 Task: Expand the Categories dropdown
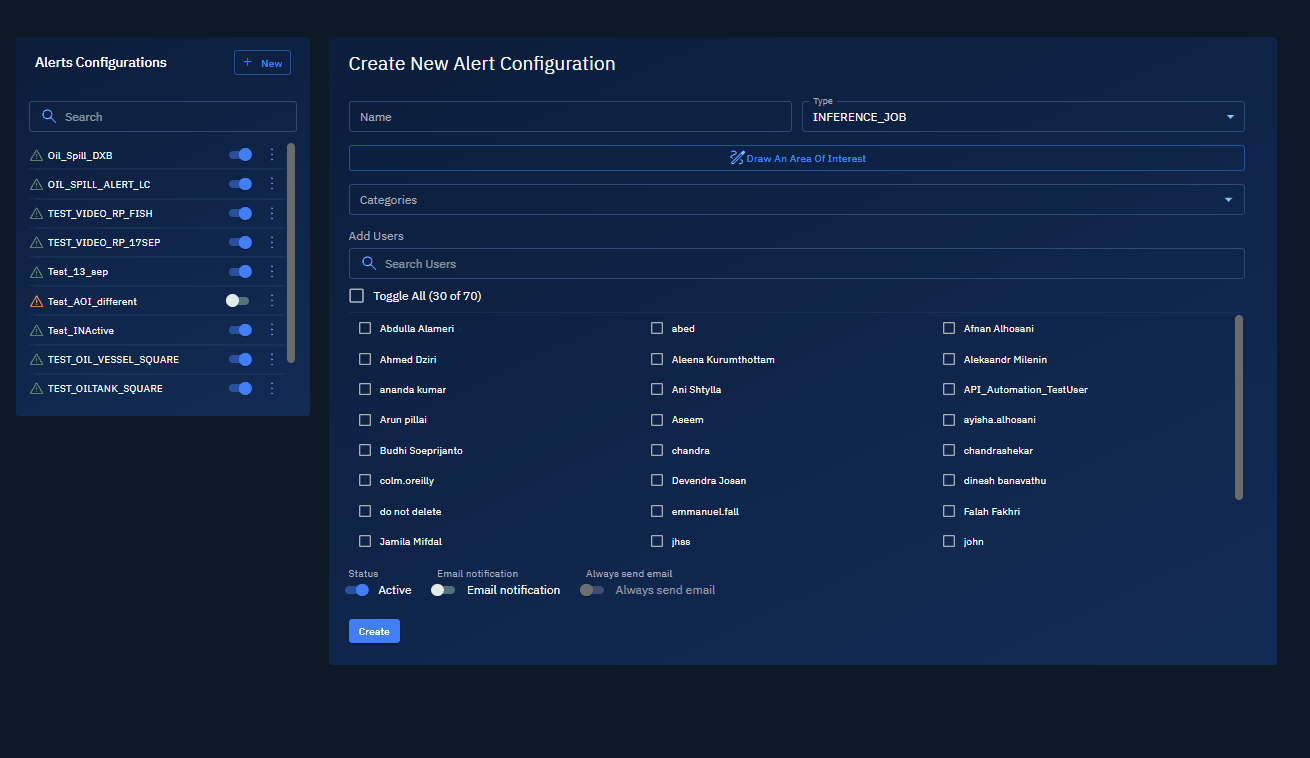tap(796, 200)
